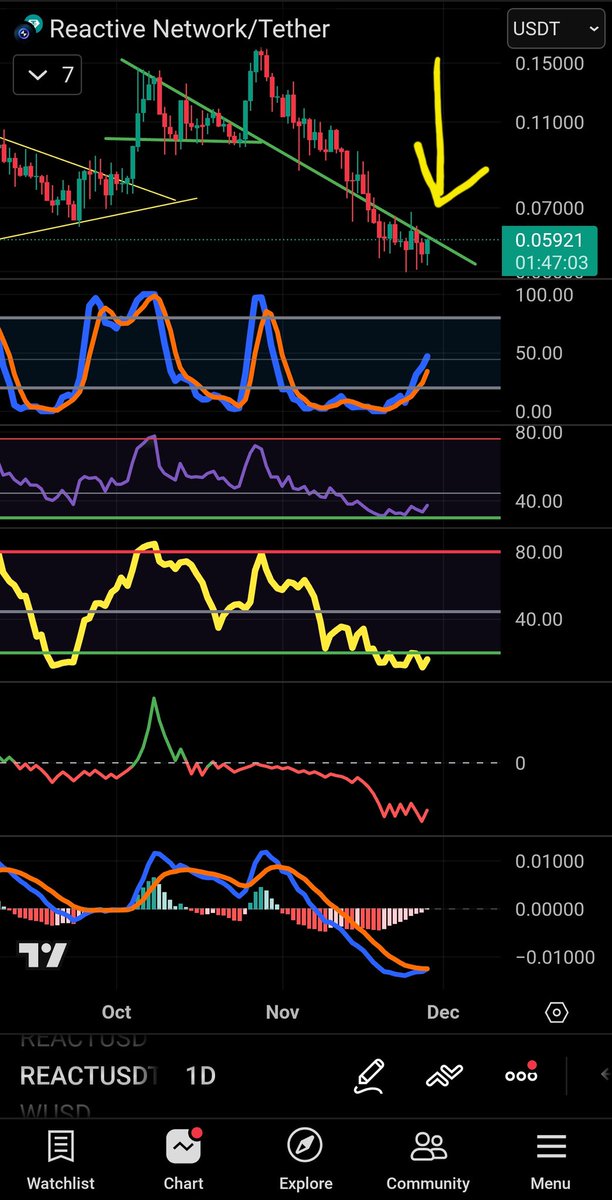Viewport: 612px width, 1200px height.
Task: Tap the REACTUSDT symbol search label
Action: coord(89,1076)
